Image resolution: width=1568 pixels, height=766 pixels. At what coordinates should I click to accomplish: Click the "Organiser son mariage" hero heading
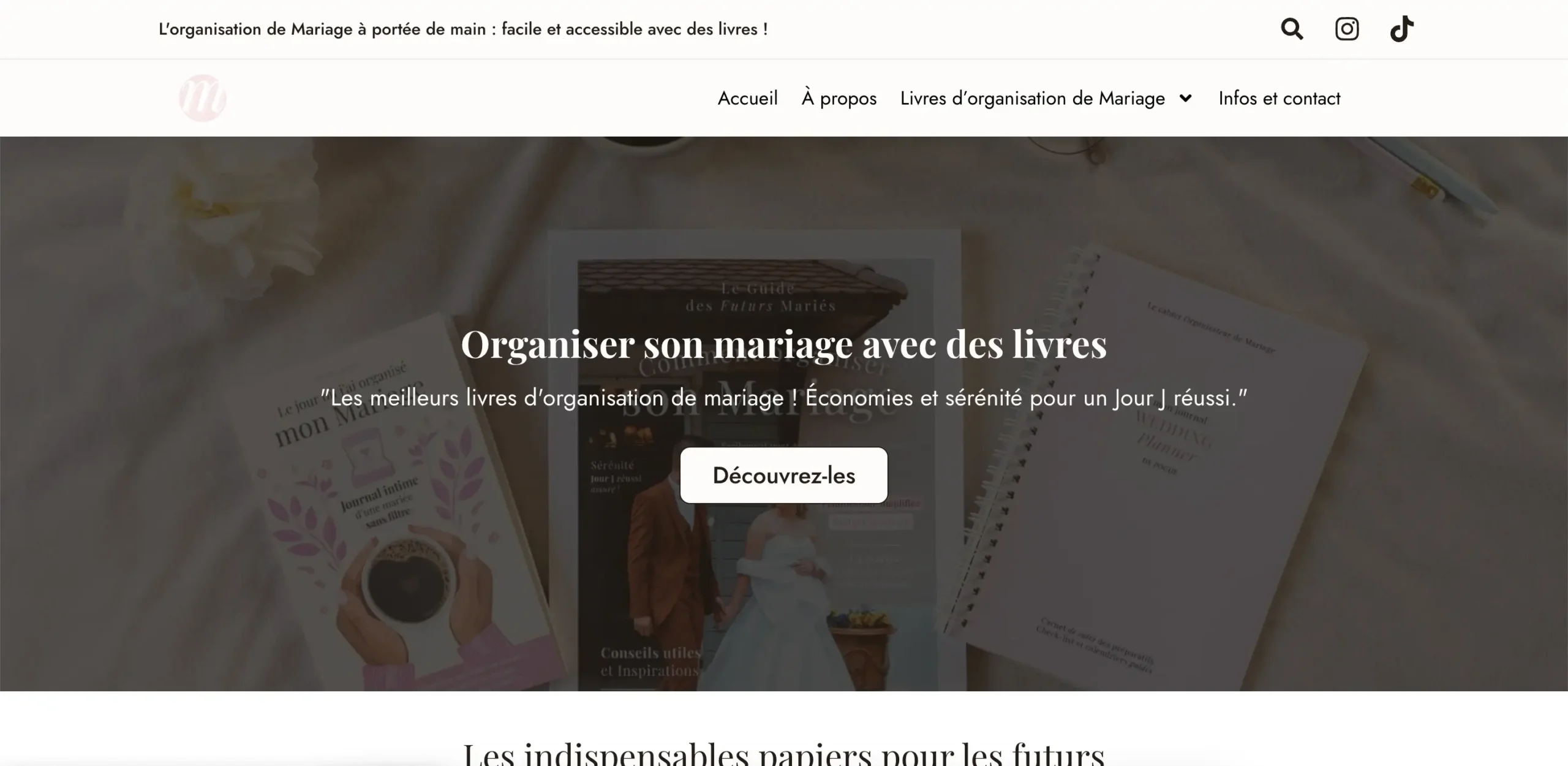(783, 344)
